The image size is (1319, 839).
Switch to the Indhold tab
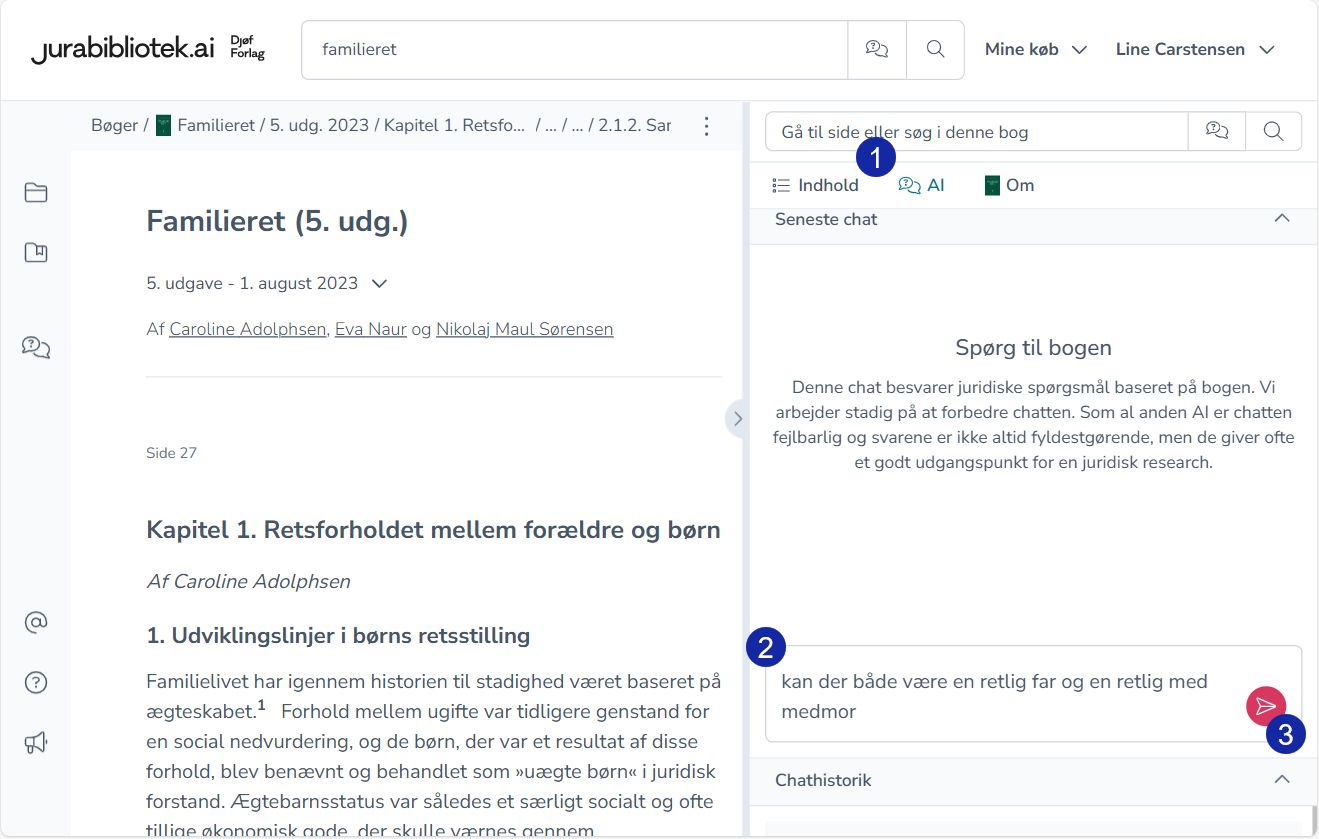coord(816,185)
